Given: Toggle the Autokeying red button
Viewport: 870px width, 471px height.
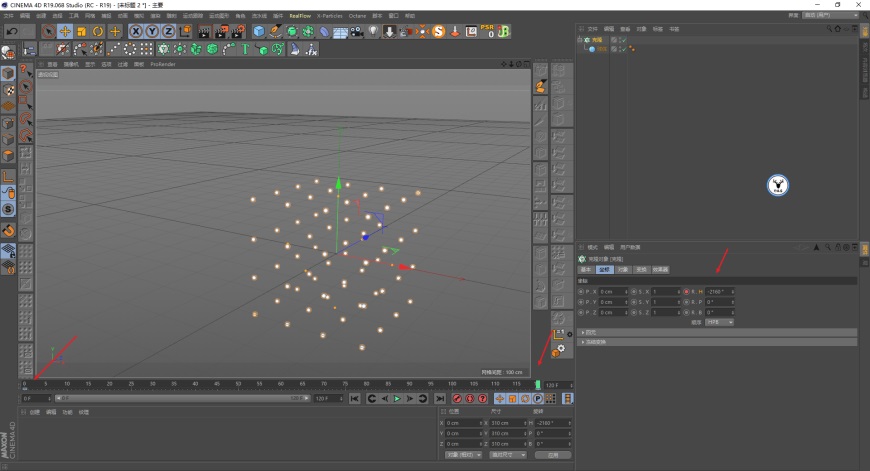Looking at the screenshot, I should click(x=470, y=399).
